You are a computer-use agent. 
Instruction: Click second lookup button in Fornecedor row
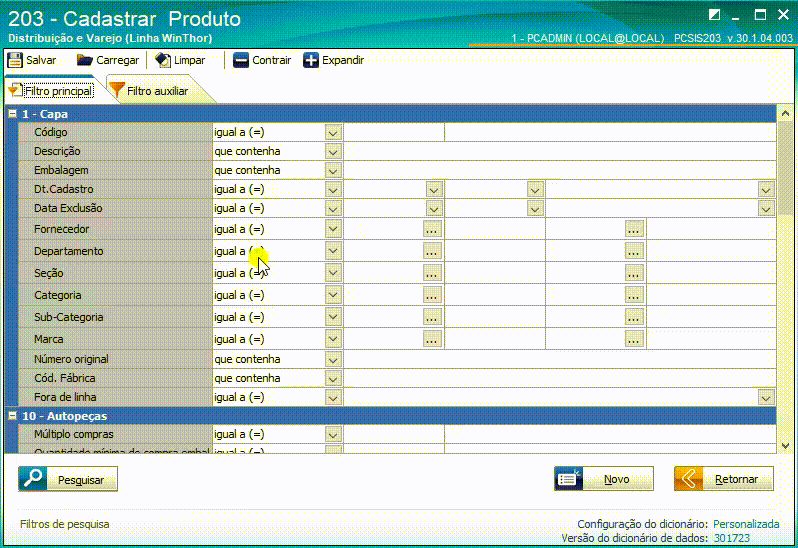click(634, 229)
